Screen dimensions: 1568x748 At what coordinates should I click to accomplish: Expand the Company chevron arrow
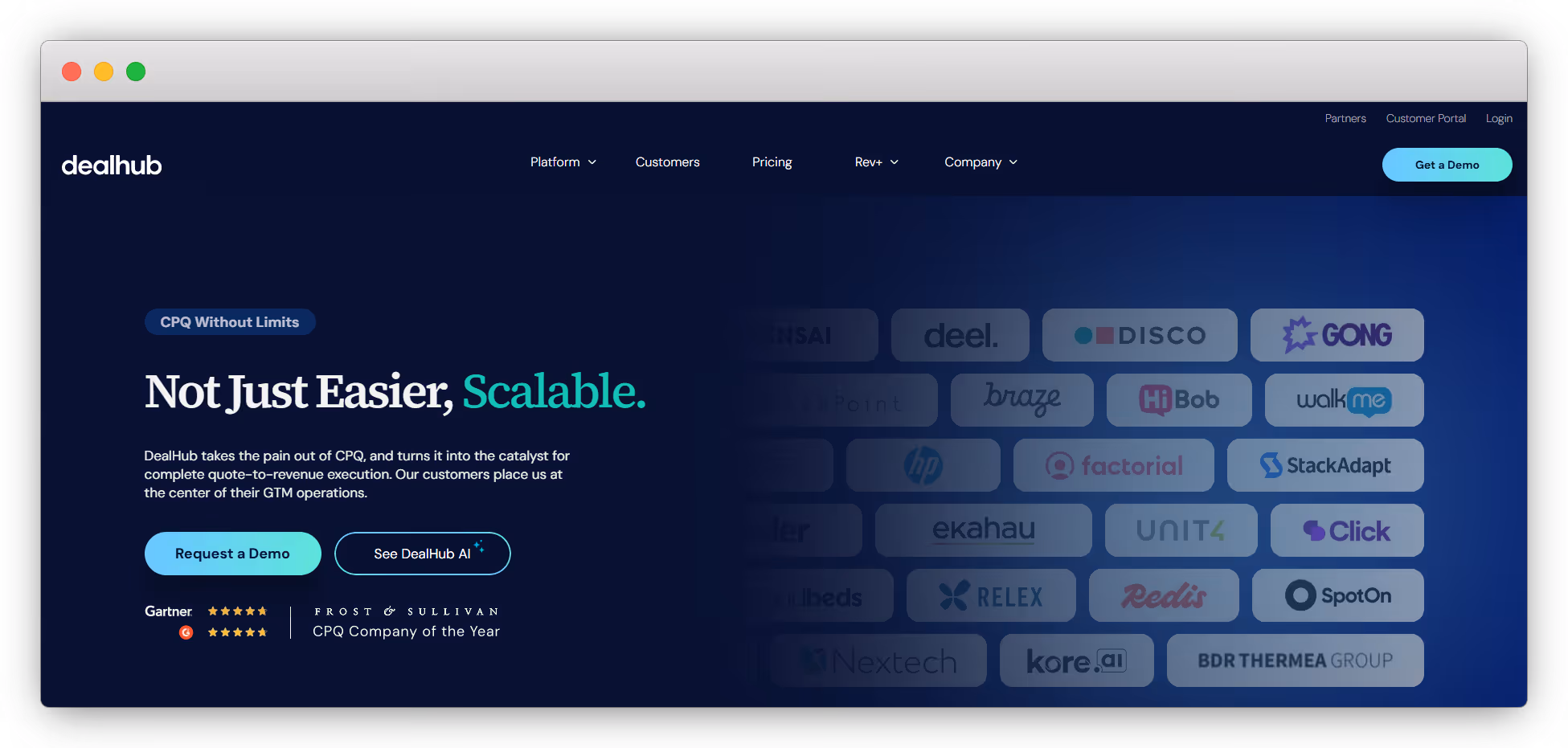click(x=1013, y=162)
